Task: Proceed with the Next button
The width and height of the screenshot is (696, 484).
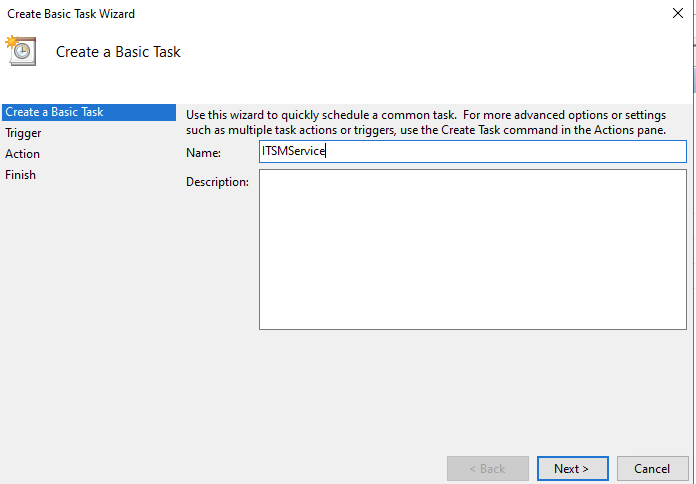Action: (x=573, y=468)
